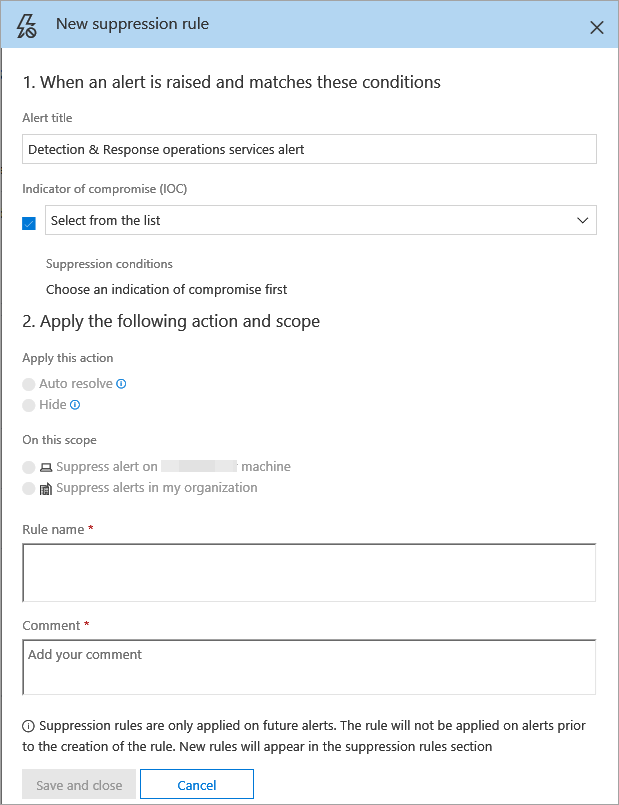Click the Alert title text field
619x805 pixels.
(309, 149)
